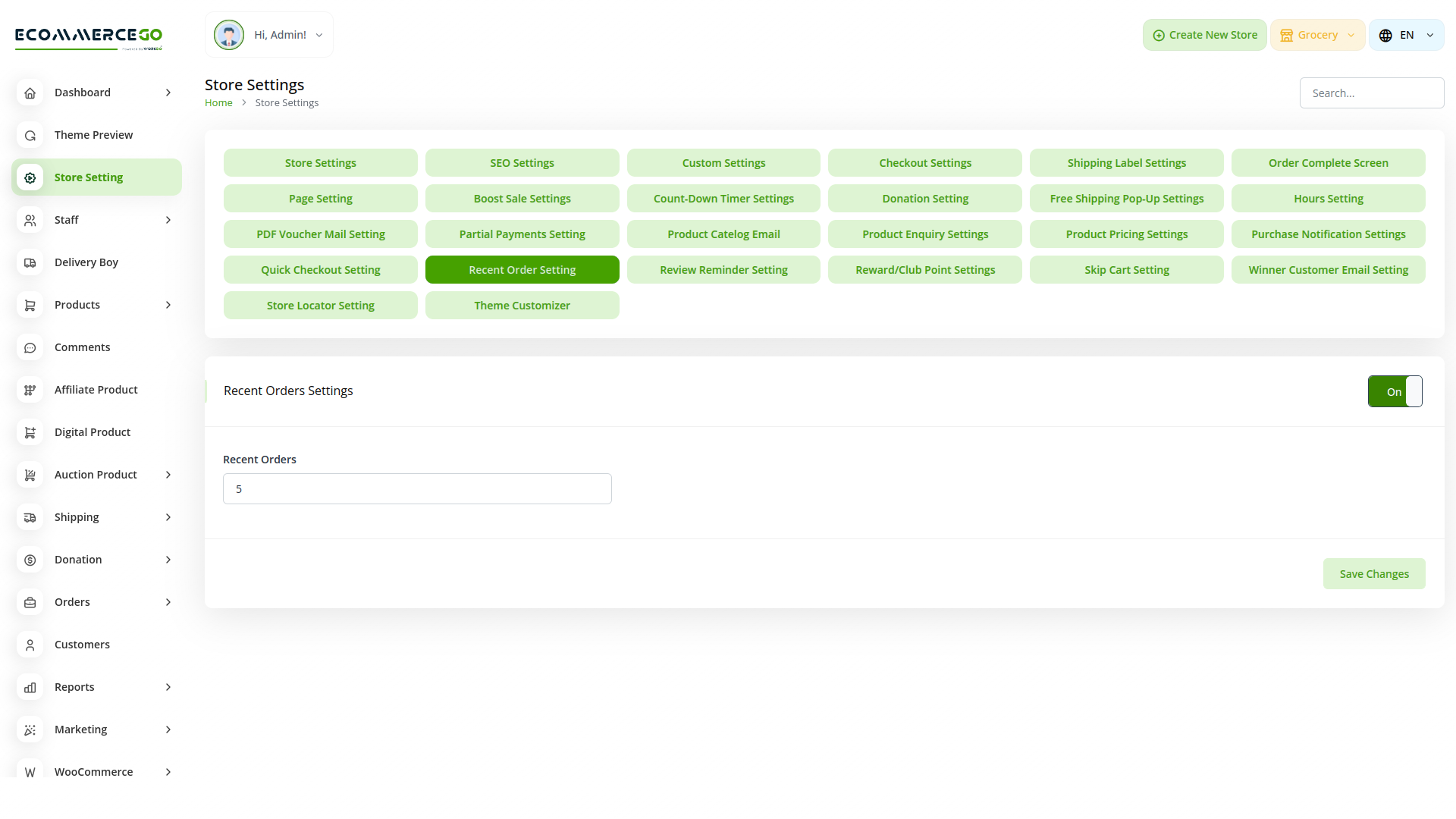Screen dimensions: 1456x819
Task: Click the Dashboard home icon in sidebar
Action: point(30,93)
